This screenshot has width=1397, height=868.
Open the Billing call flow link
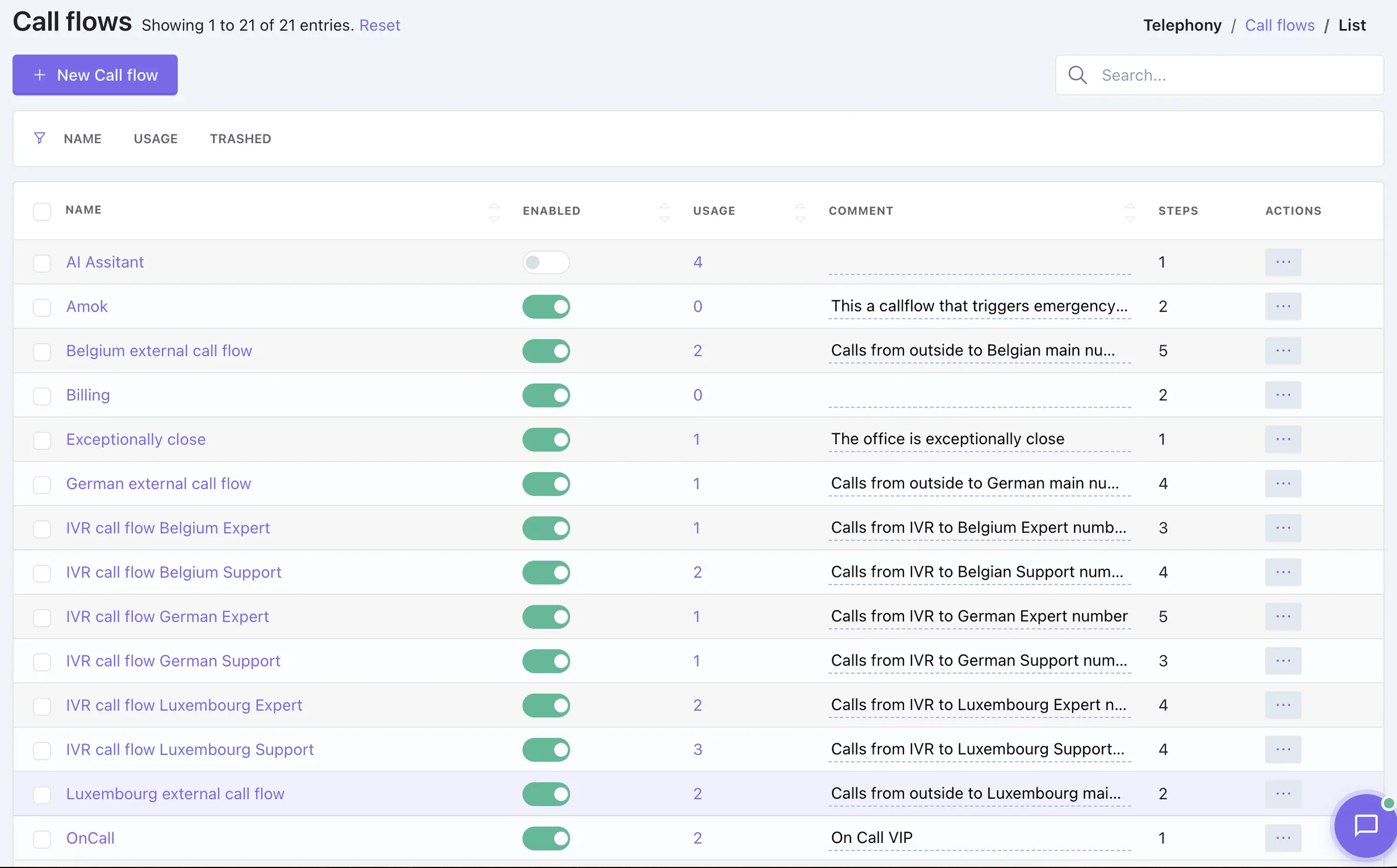pyautogui.click(x=88, y=395)
